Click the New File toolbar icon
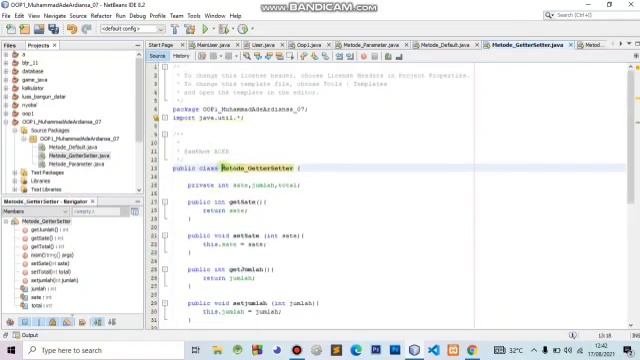The height and width of the screenshot is (360, 640). [x=11, y=29]
